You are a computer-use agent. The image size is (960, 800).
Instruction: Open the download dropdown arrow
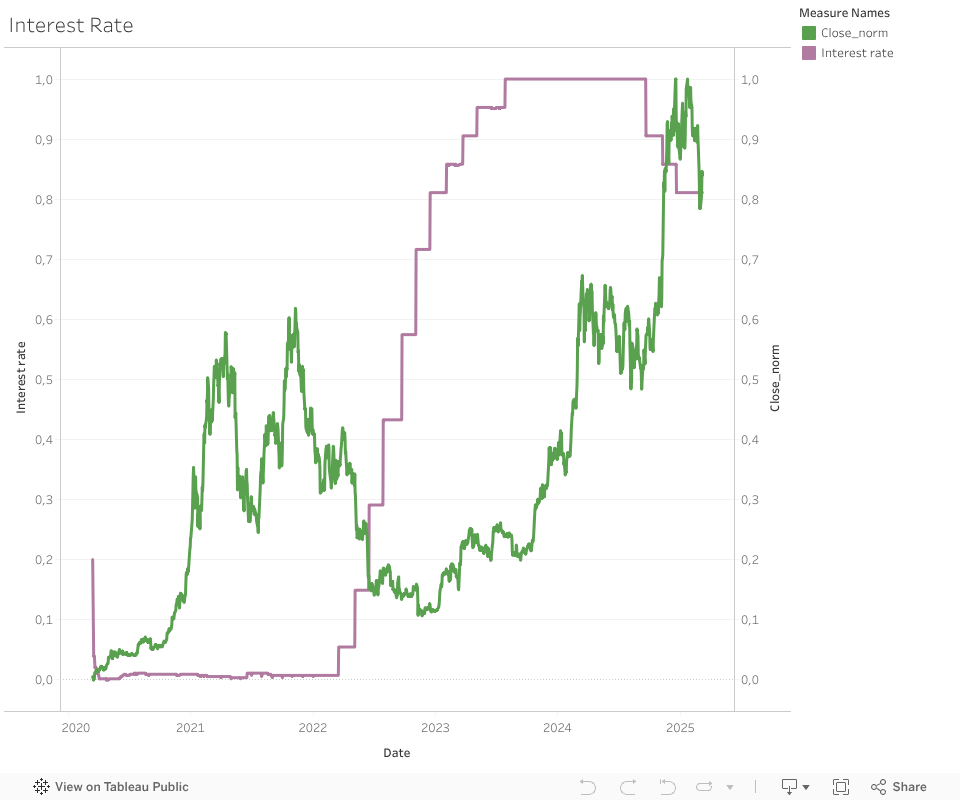[806, 788]
